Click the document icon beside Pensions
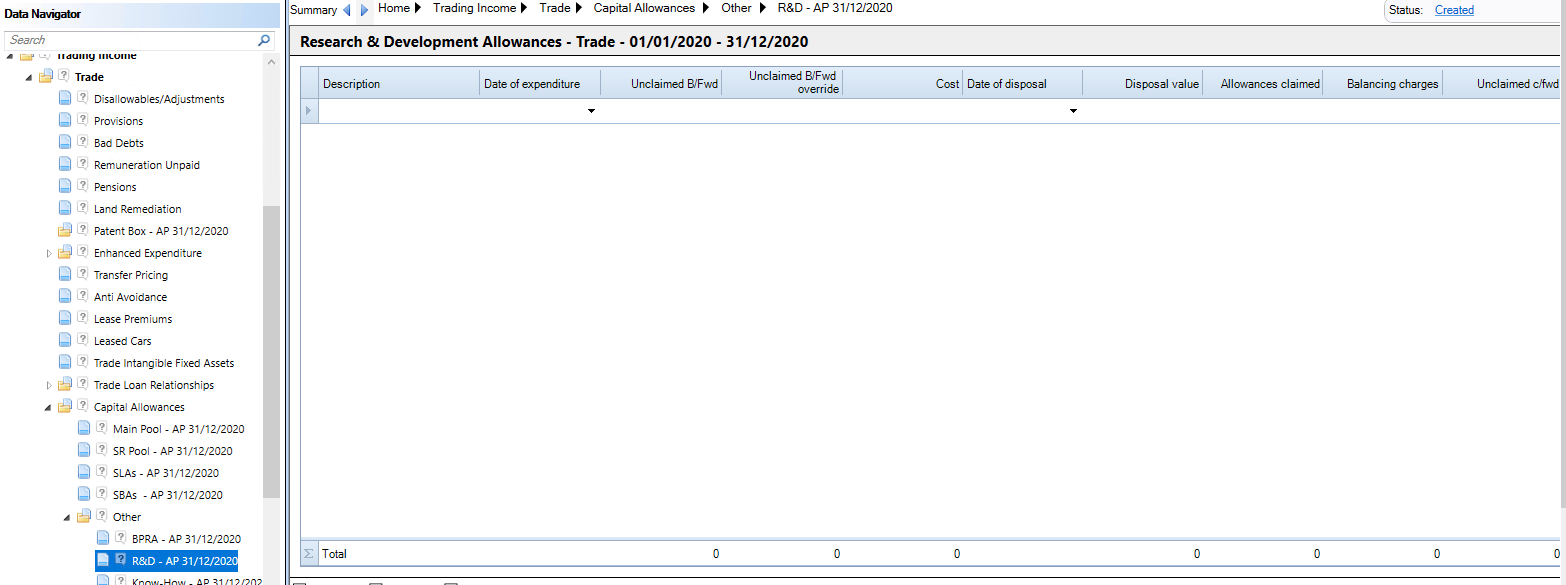Viewport: 1566px width, 585px height. (x=65, y=186)
